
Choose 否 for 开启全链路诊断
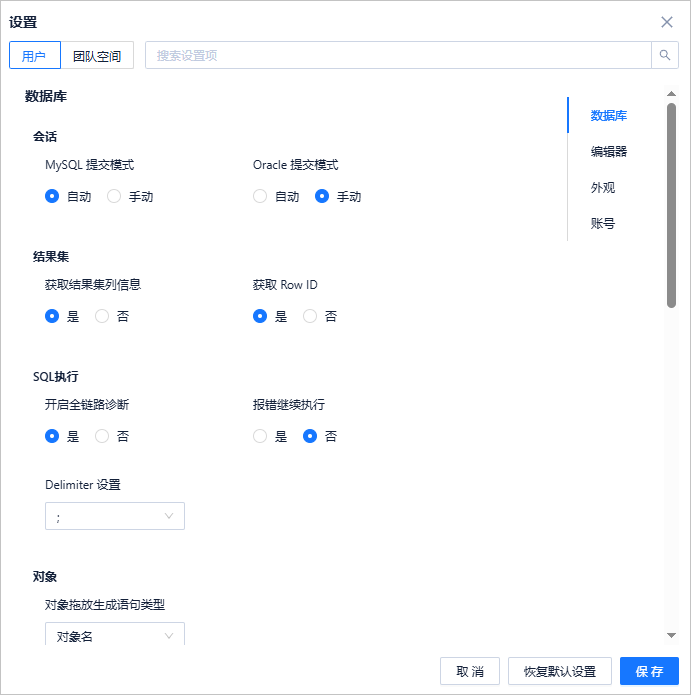point(102,436)
